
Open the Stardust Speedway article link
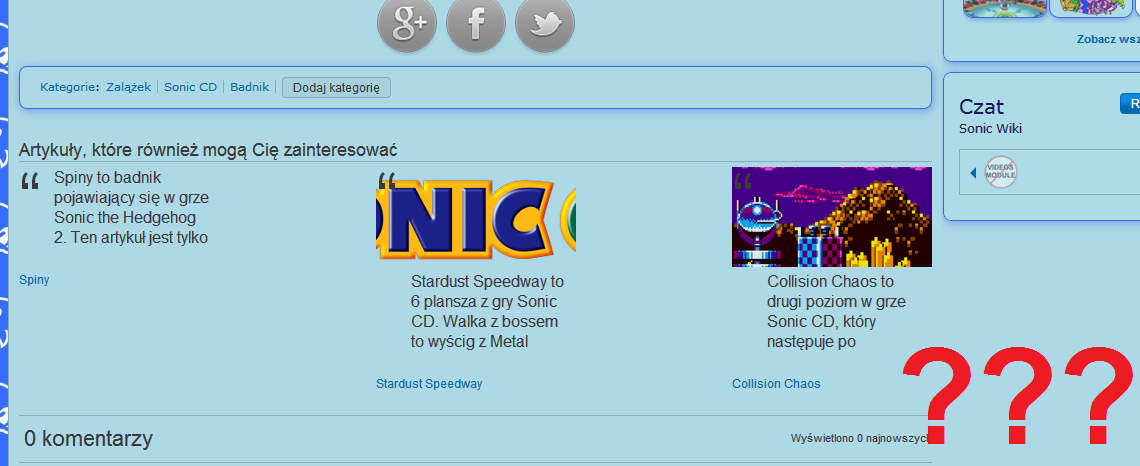(429, 384)
